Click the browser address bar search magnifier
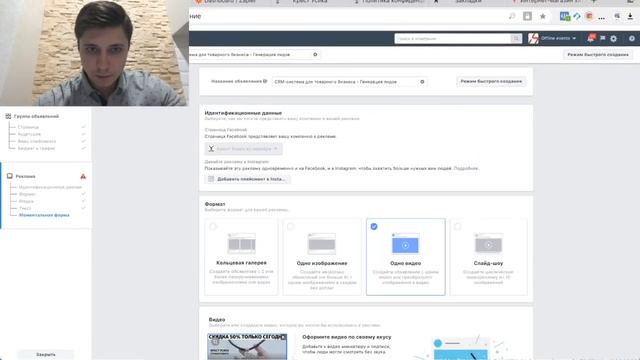Viewport: 640px width, 360px height. tap(512, 16)
